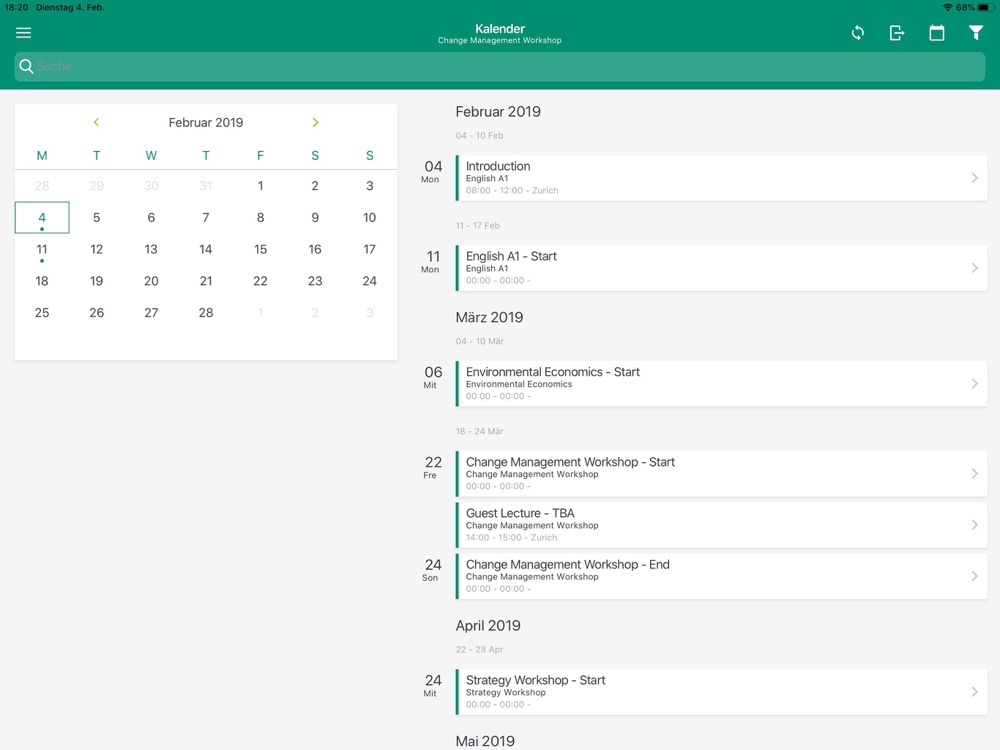
Task: Go to previous month arrow
Action: 96,122
